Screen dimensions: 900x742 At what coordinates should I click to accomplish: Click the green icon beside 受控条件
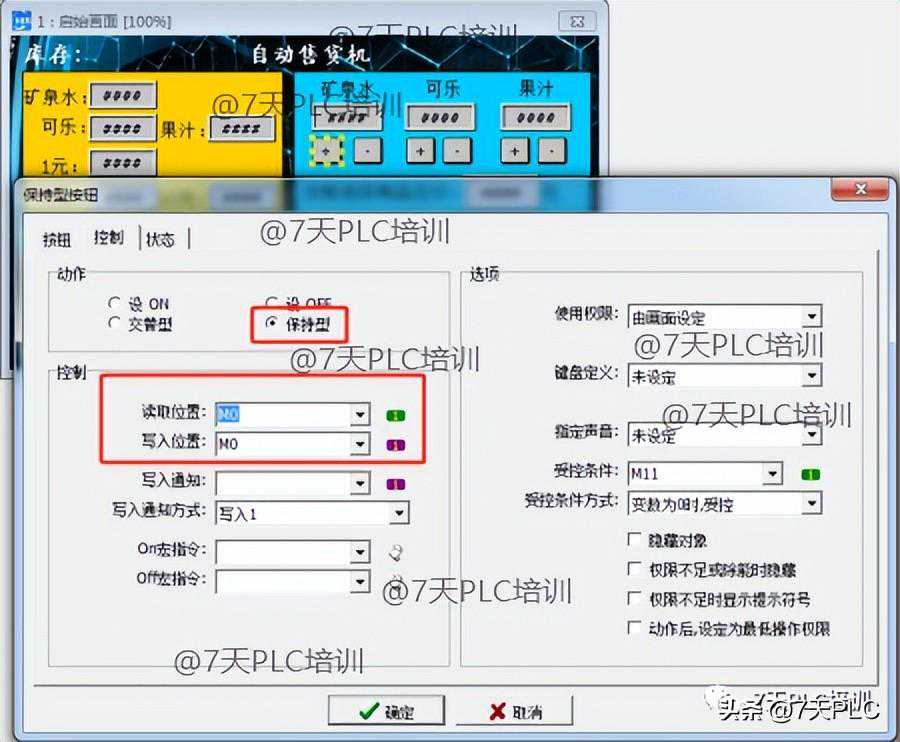click(x=810, y=473)
